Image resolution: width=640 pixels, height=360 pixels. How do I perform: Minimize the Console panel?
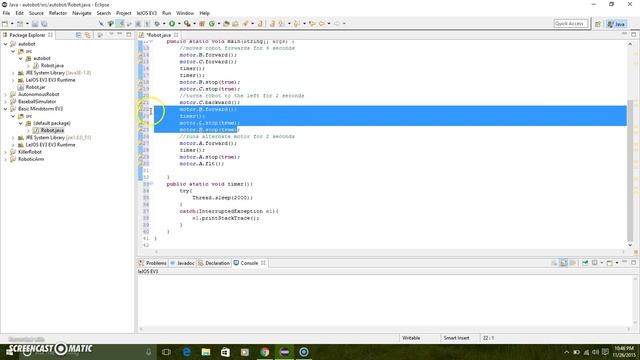(x=625, y=262)
